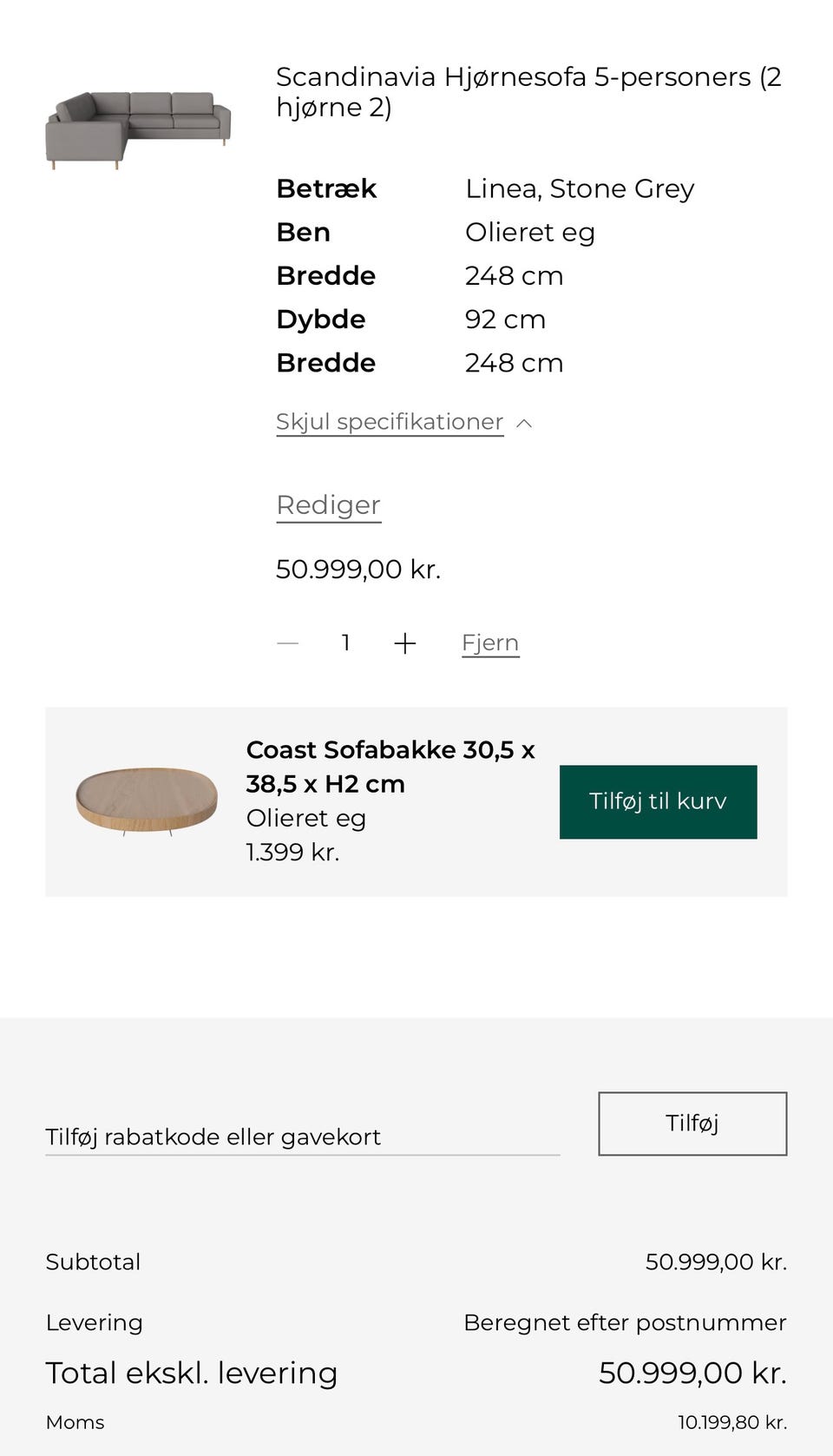Click the chevron beside Skjul specifikationer
Screen dimensions: 833x1456
(524, 423)
